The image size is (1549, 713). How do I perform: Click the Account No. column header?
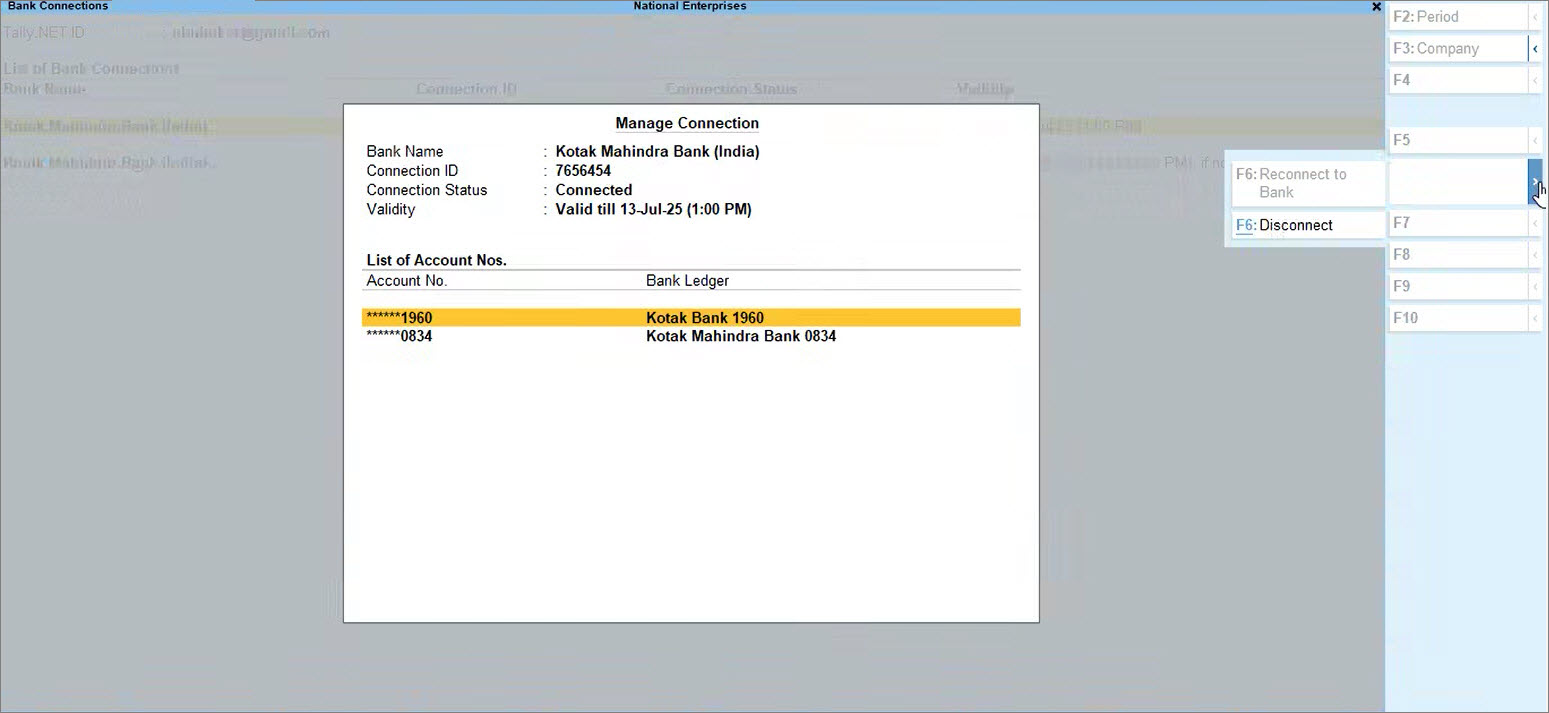click(407, 281)
